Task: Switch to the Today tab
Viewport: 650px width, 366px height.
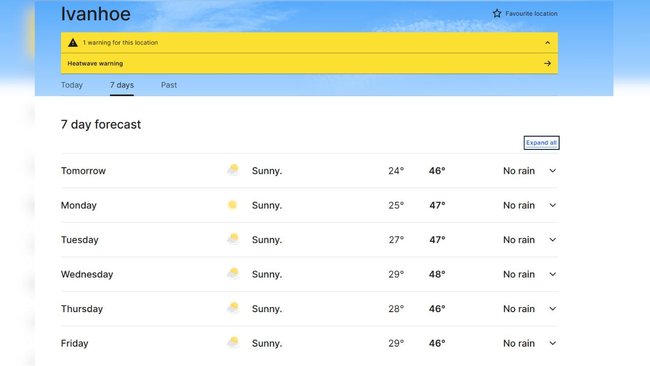Action: (x=72, y=85)
